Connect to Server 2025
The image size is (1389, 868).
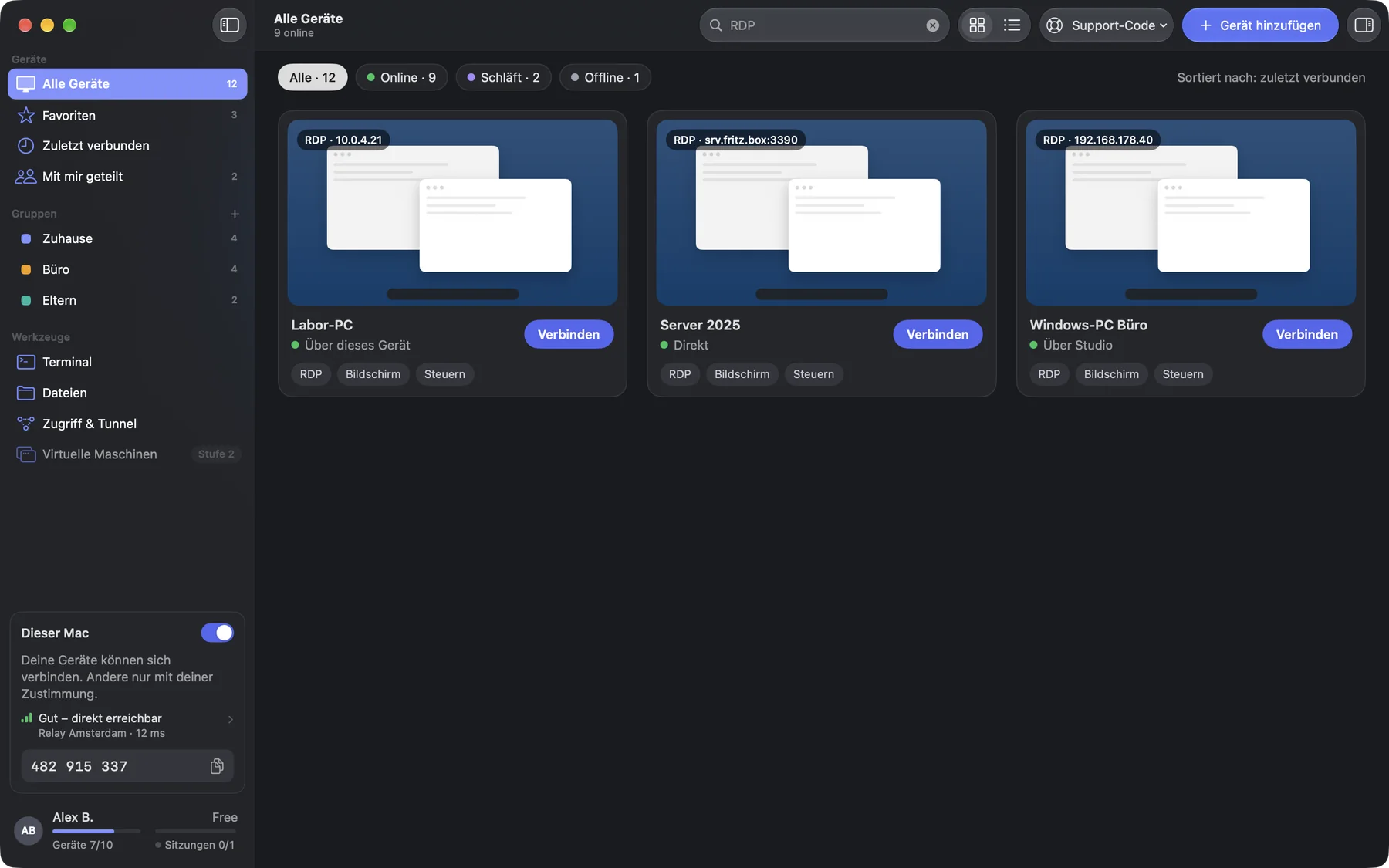click(x=938, y=334)
